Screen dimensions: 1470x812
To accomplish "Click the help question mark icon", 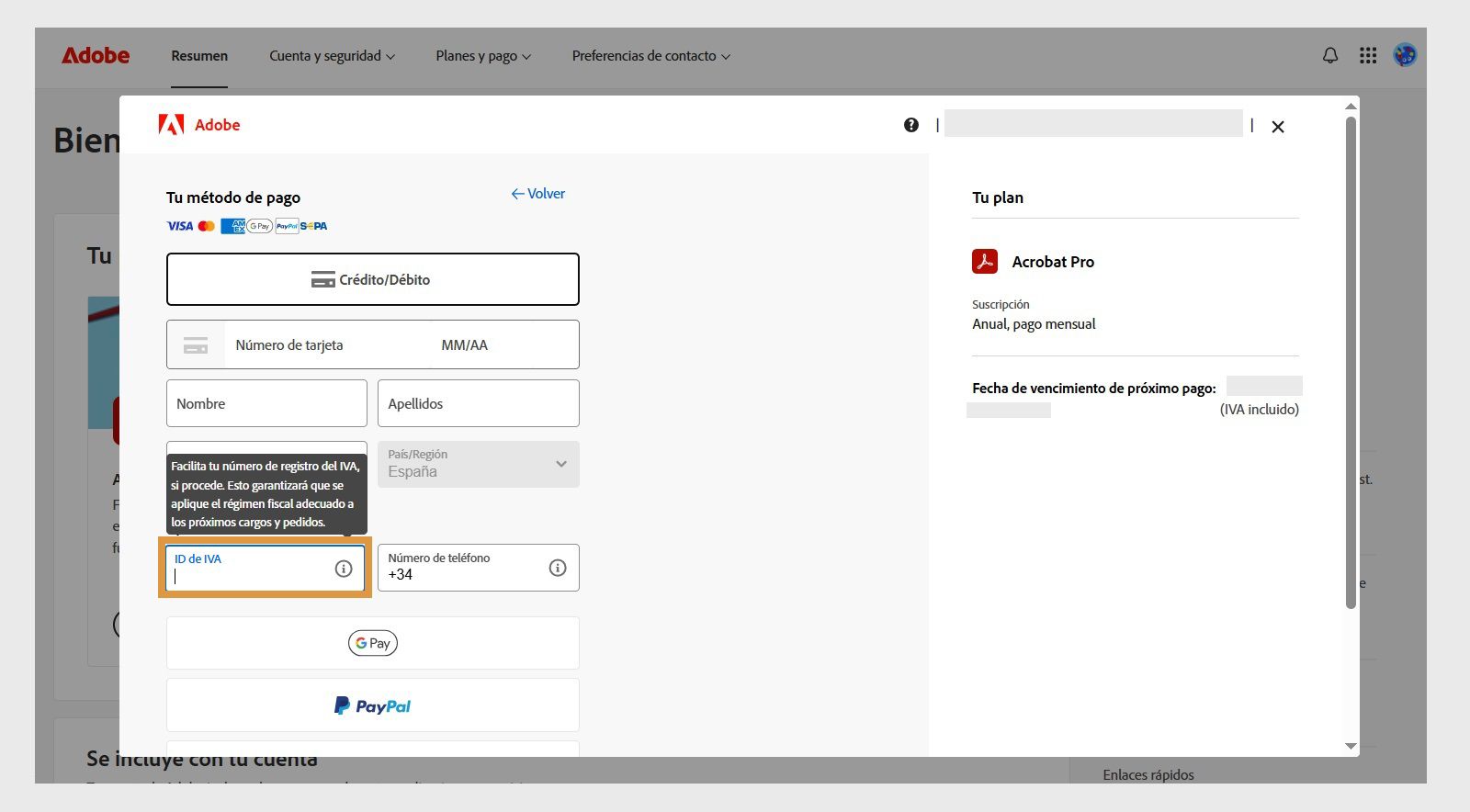I will 910,125.
